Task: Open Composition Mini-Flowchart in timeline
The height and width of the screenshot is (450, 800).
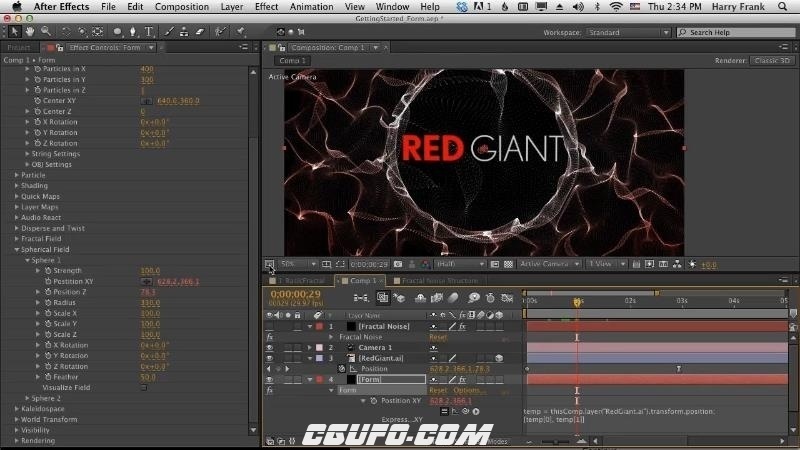Action: click(361, 298)
